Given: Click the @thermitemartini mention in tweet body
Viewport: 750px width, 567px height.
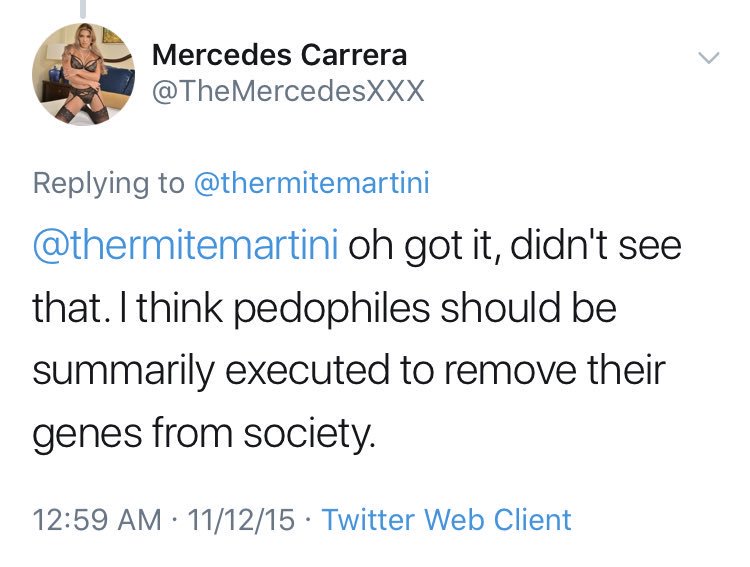Looking at the screenshot, I should [186, 245].
